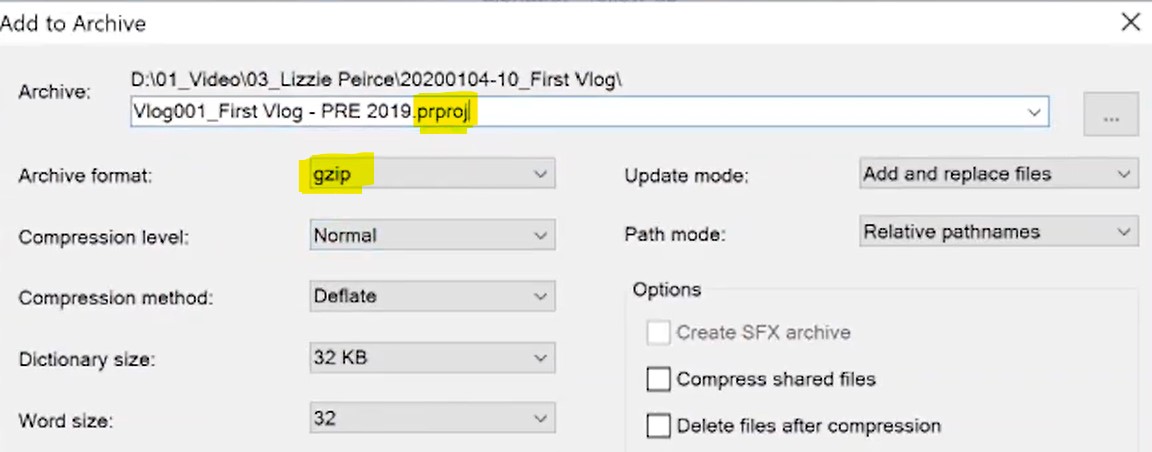Close the Add to Archive dialog
Screen dimensions: 1152x452
1130,21
